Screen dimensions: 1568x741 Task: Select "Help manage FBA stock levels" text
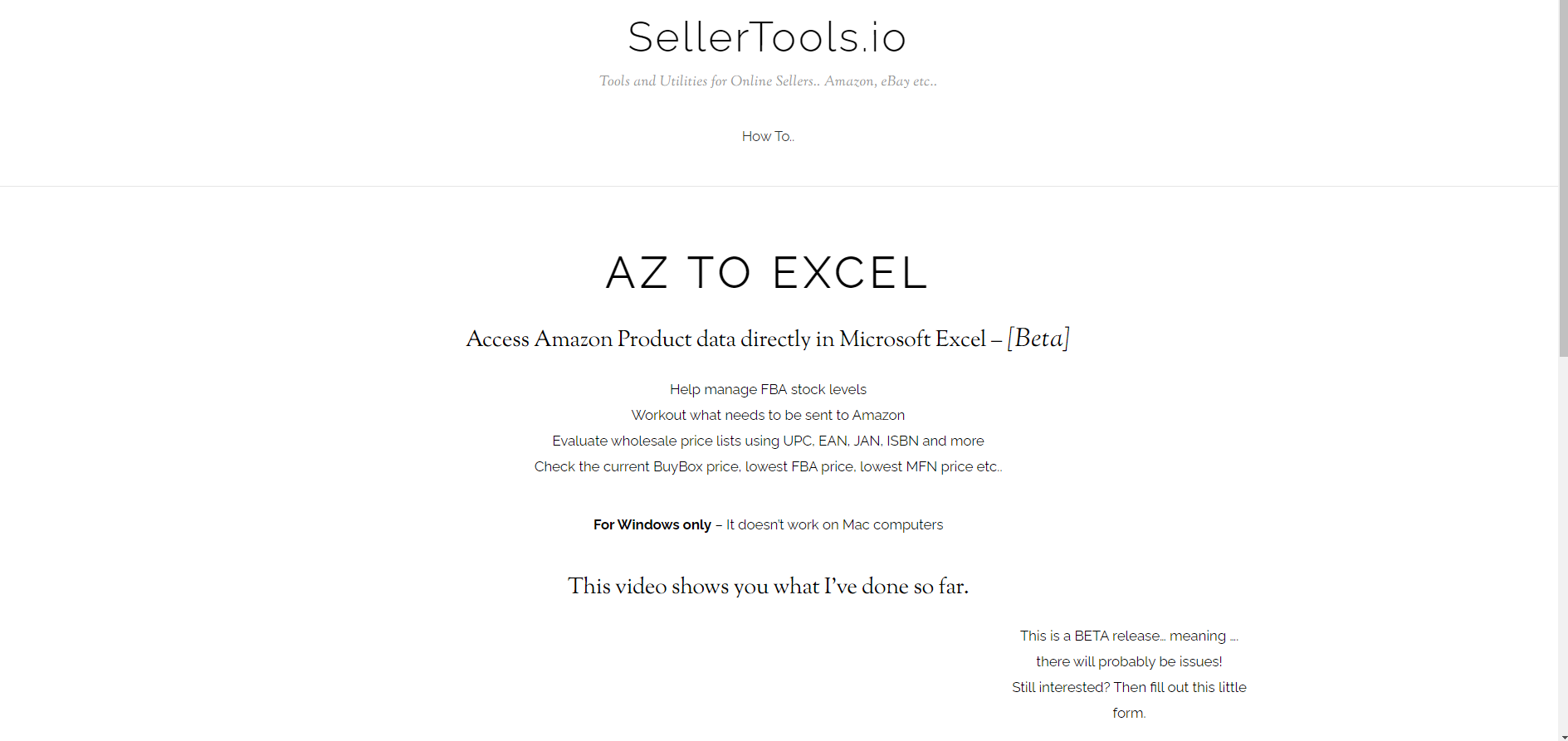pyautogui.click(x=768, y=389)
